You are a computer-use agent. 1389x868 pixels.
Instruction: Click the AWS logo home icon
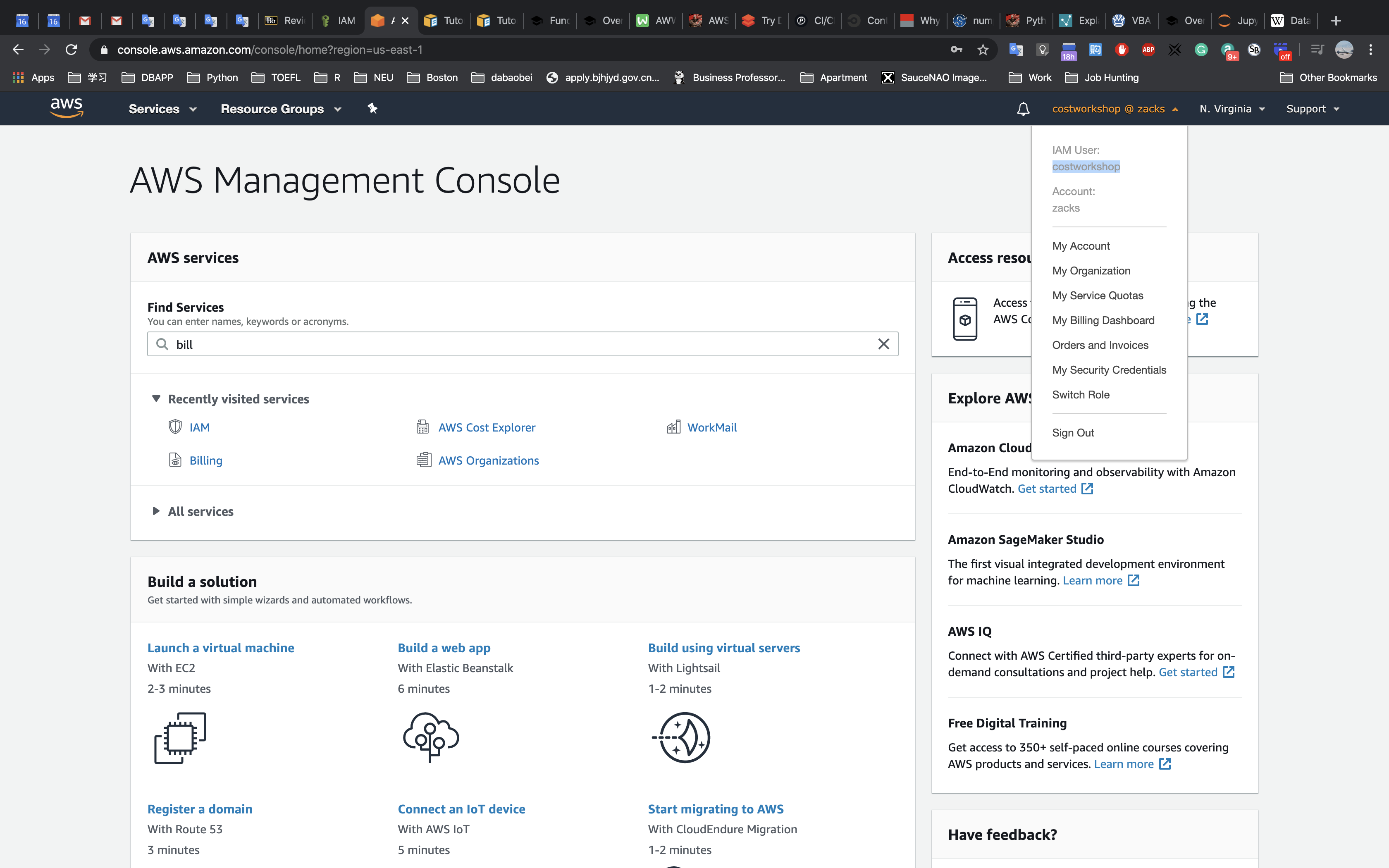click(x=67, y=108)
